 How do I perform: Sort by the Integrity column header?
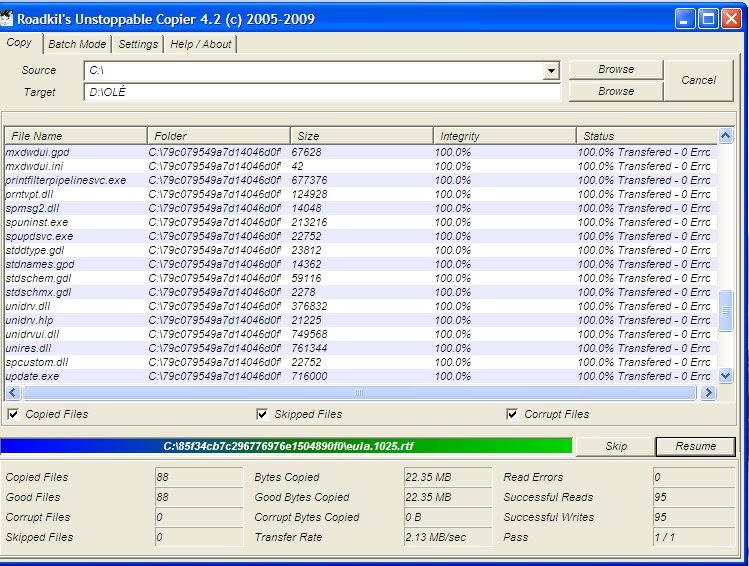(504, 136)
